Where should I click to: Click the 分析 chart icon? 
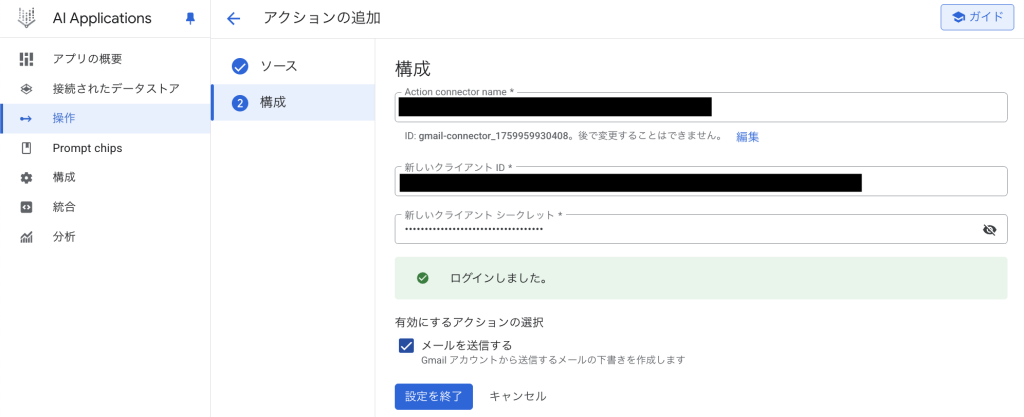point(27,237)
